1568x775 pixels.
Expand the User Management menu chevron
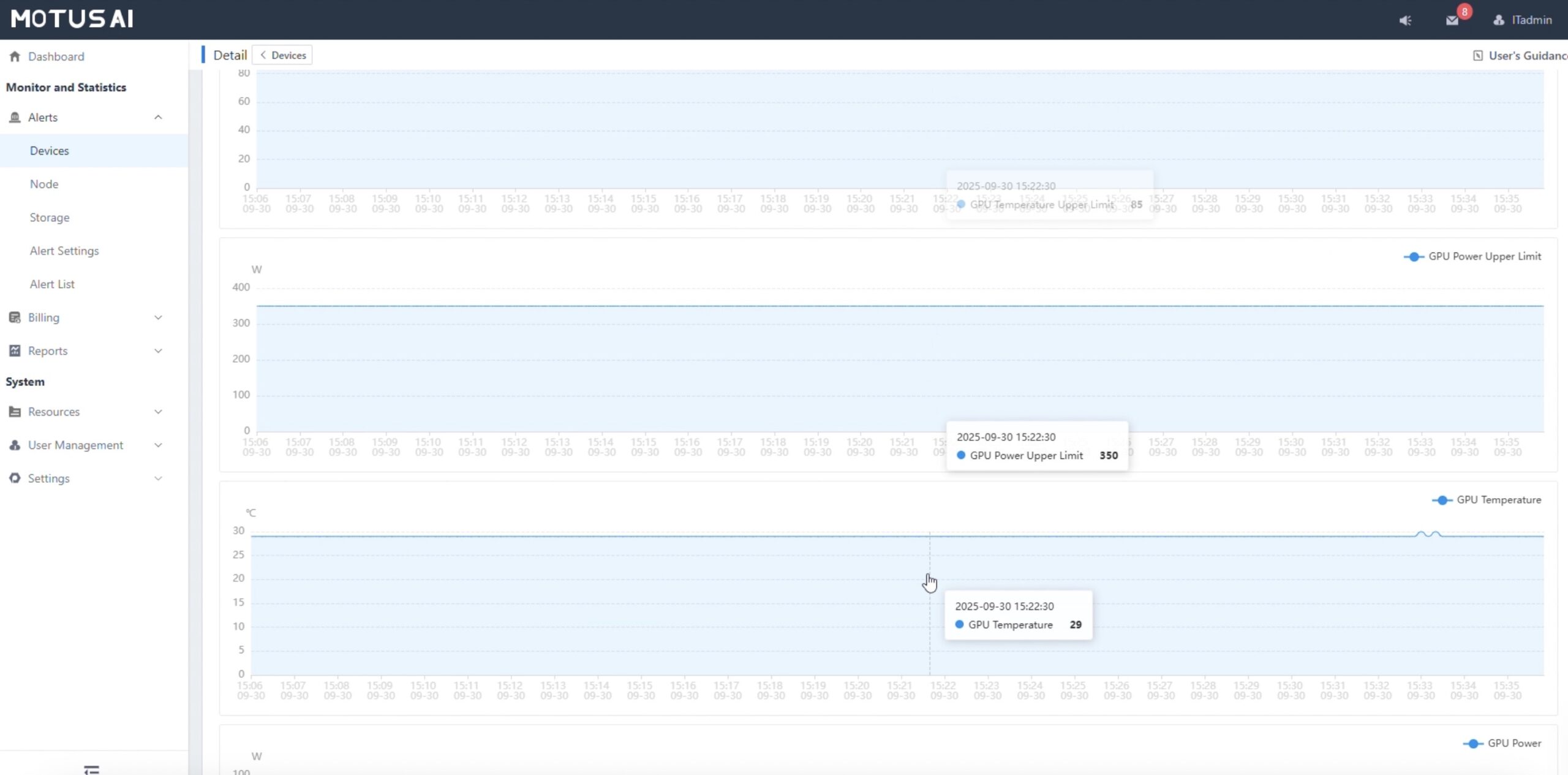[x=158, y=445]
